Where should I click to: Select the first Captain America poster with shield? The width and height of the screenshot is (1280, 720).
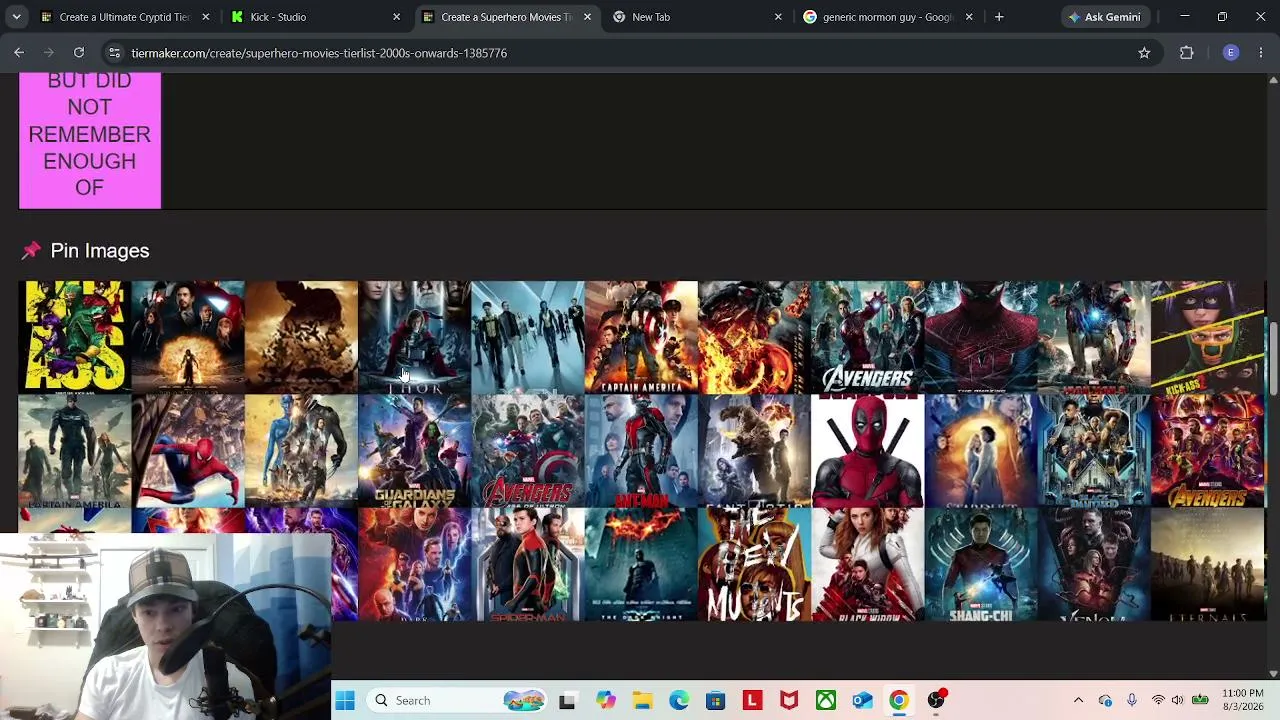pos(641,337)
